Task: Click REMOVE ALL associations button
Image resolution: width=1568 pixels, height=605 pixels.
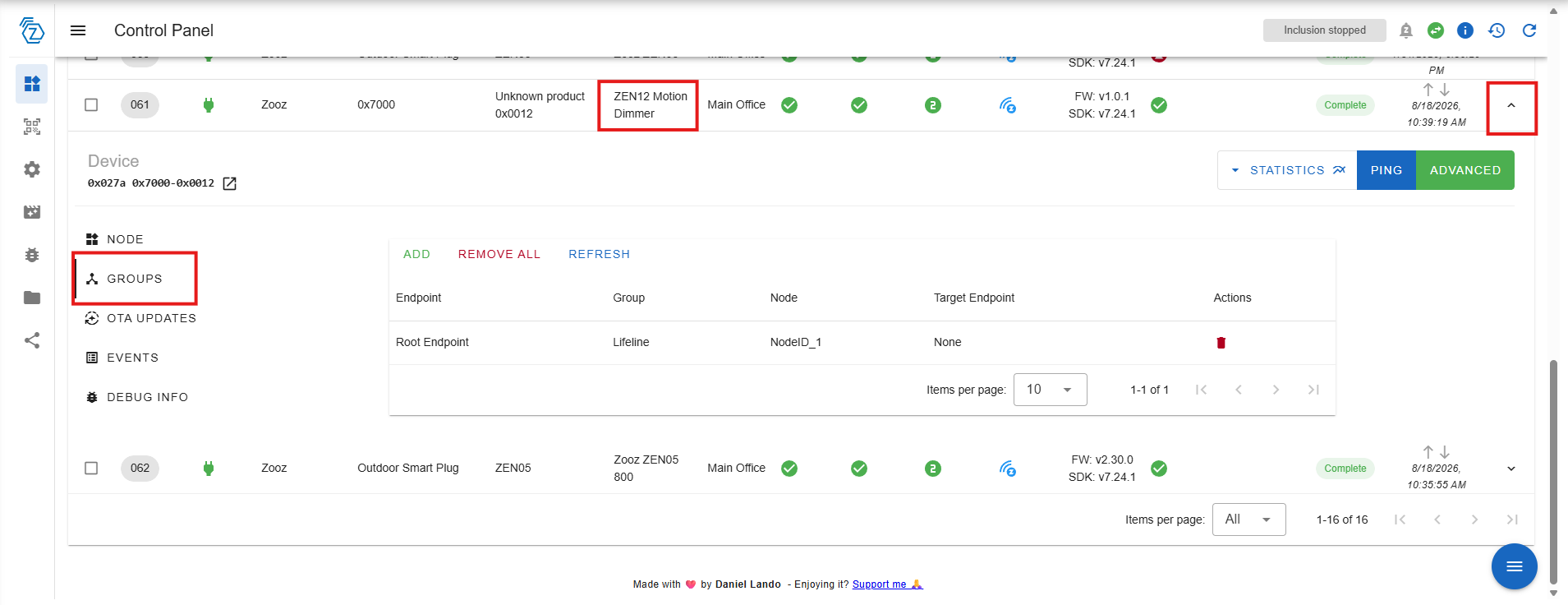Action: click(x=499, y=254)
